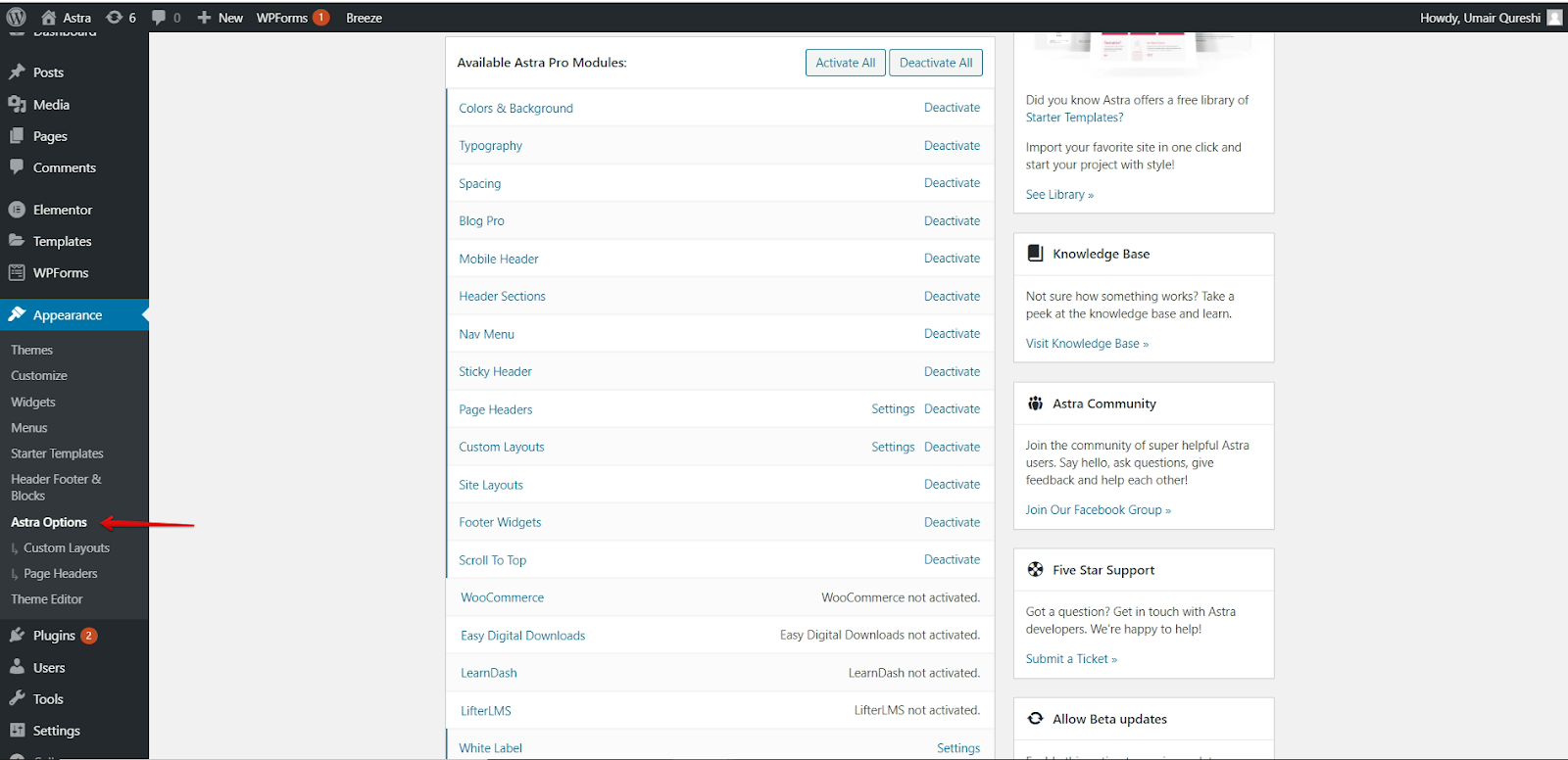Deactivate the Sticky Header module
The height and width of the screenshot is (760, 1568).
coord(952,371)
